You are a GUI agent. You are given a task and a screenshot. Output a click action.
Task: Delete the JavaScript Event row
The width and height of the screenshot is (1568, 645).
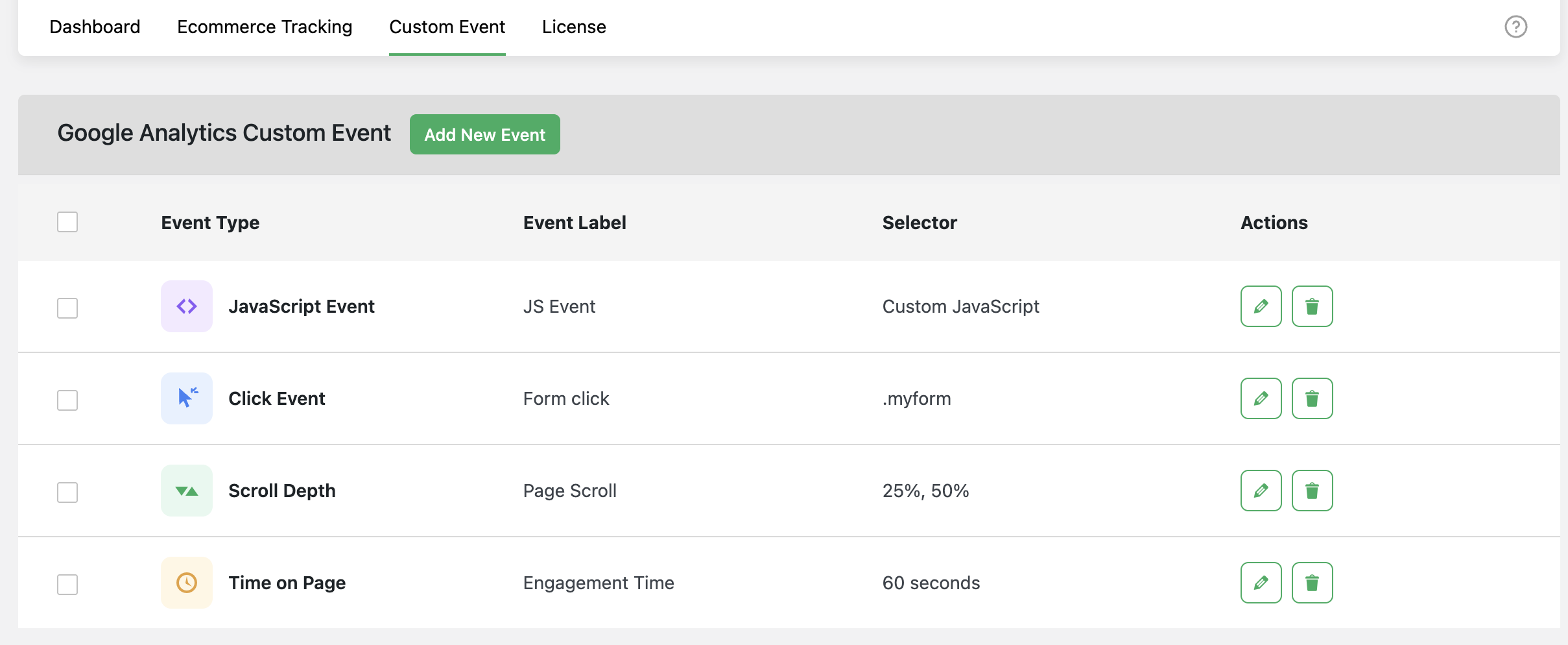click(x=1312, y=306)
